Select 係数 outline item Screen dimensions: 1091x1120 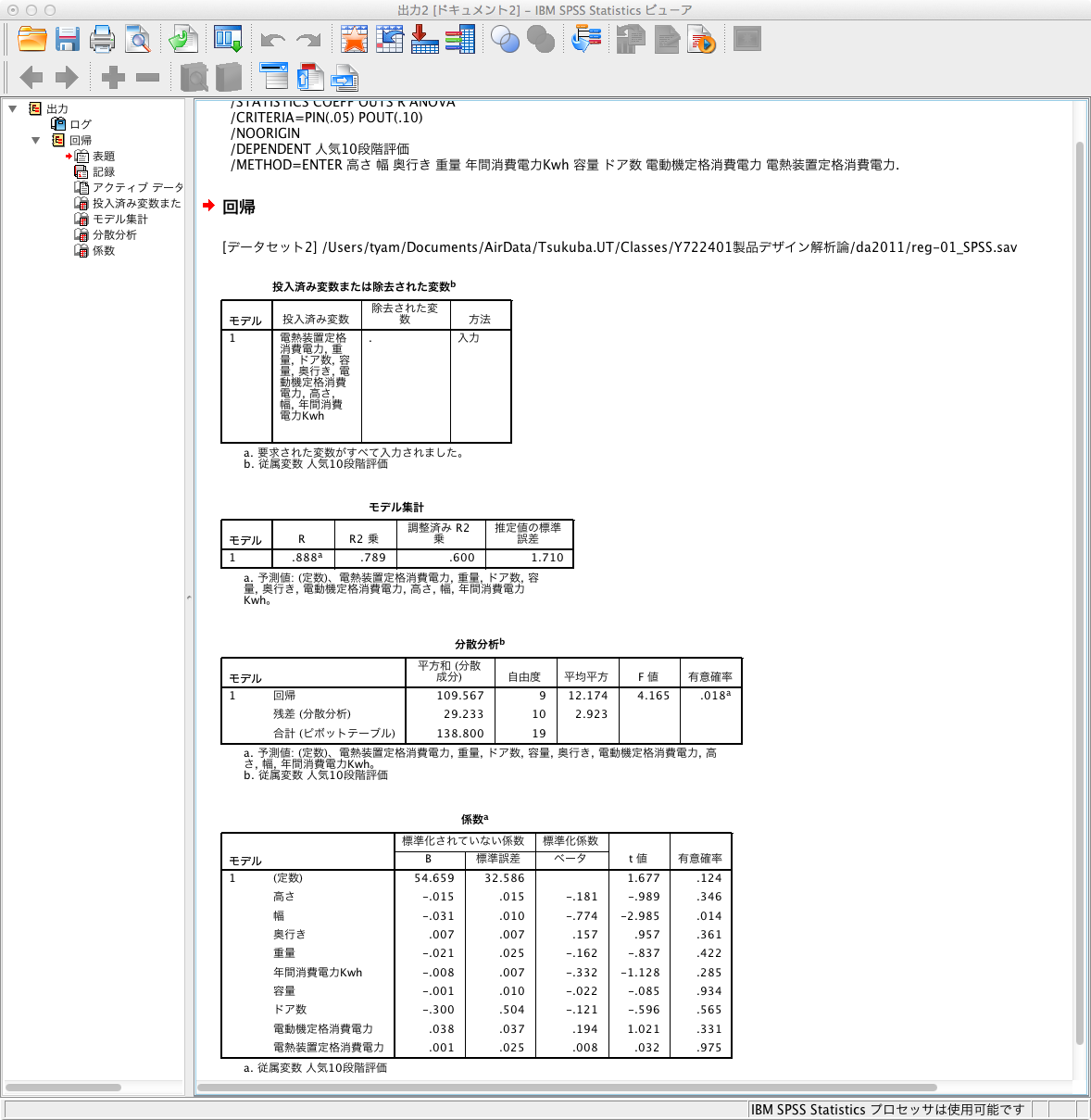(104, 251)
